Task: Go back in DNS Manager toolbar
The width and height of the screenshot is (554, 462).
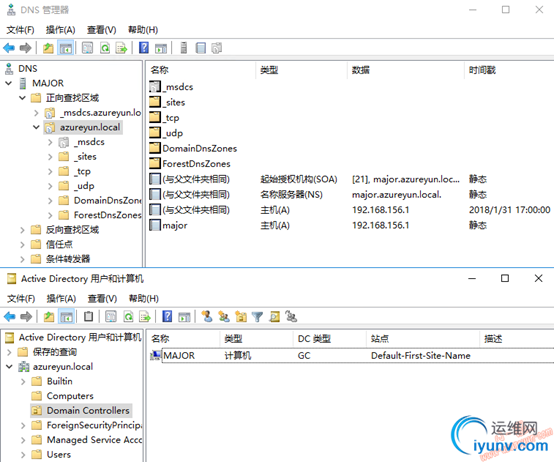Action: [x=9, y=48]
